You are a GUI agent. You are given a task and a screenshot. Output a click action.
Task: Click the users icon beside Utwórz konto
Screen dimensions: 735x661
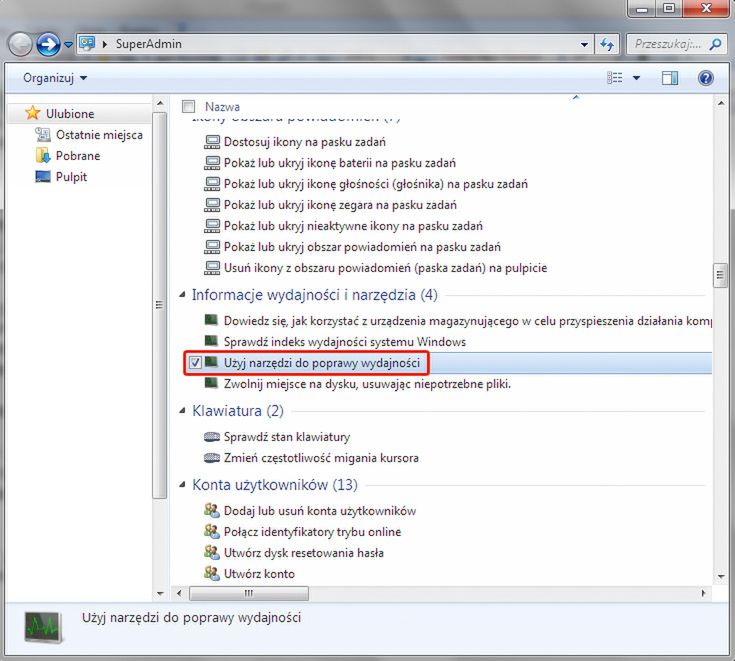click(x=212, y=573)
